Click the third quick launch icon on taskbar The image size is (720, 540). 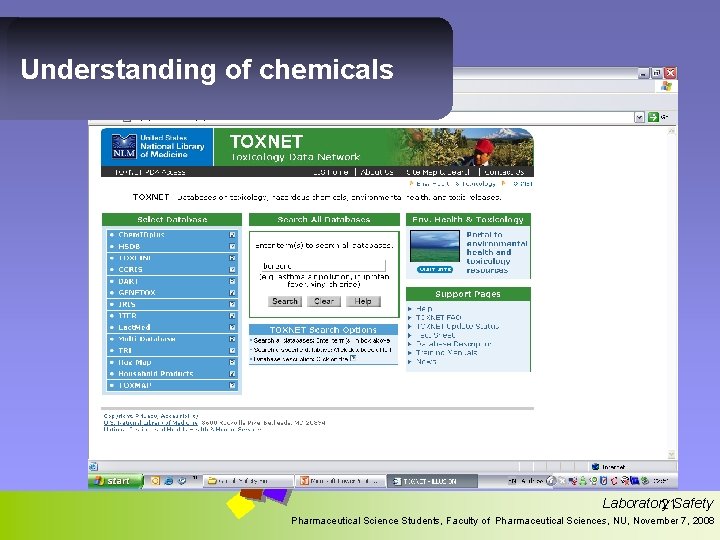[x=182, y=481]
